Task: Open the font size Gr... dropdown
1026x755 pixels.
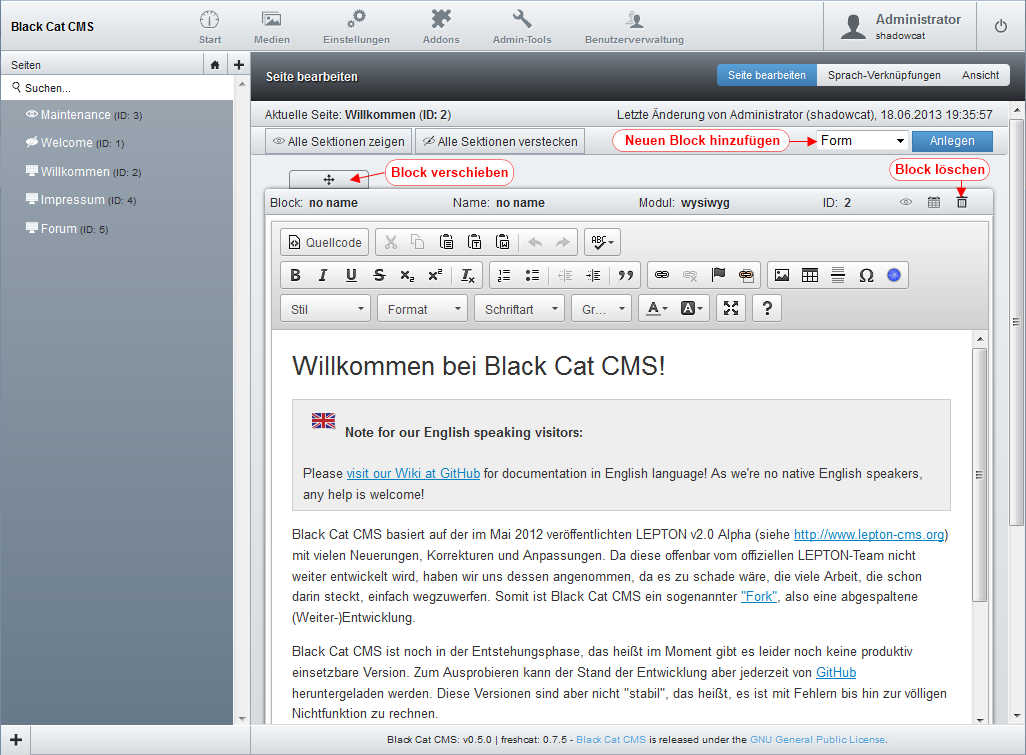Action: coord(601,309)
